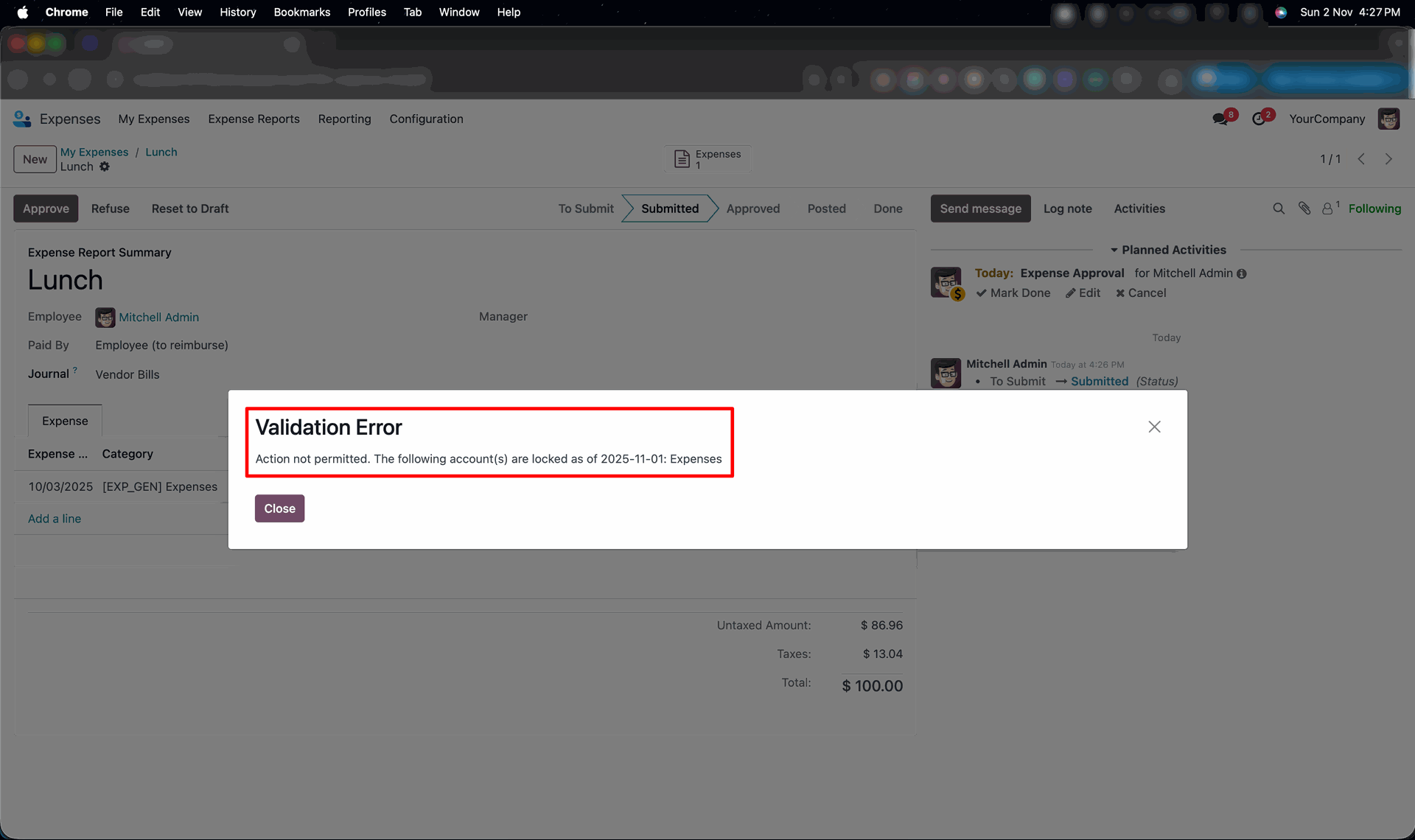The height and width of the screenshot is (840, 1415).
Task: Click the purple Close button
Action: [x=279, y=508]
